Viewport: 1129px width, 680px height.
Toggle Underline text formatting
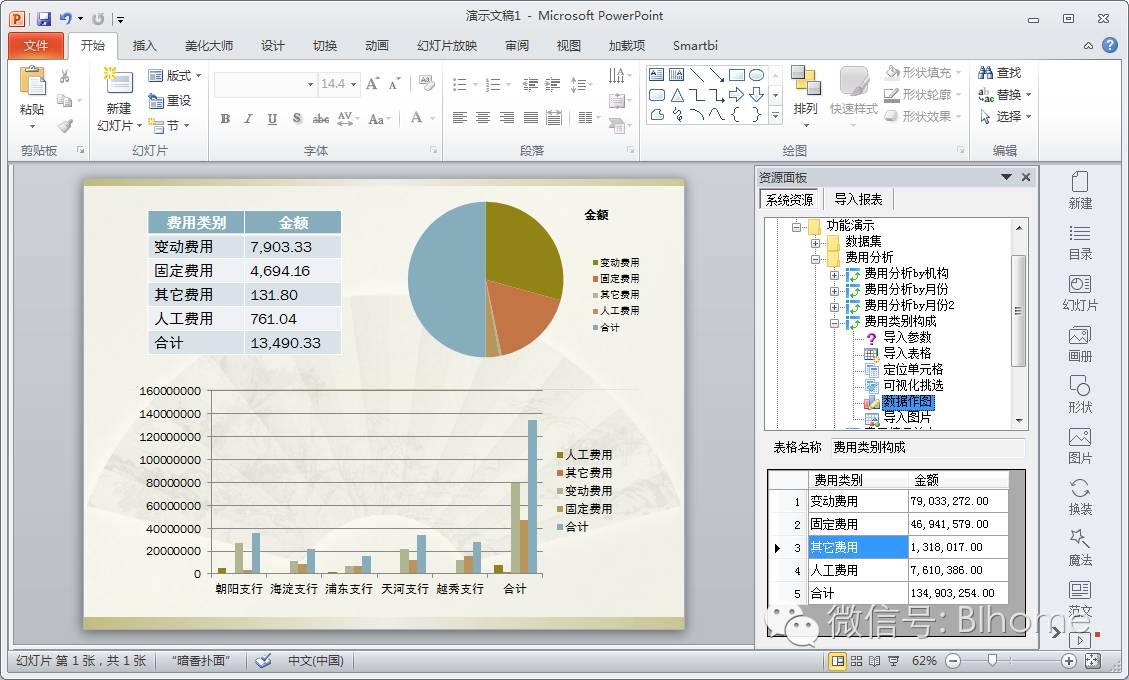click(x=272, y=119)
